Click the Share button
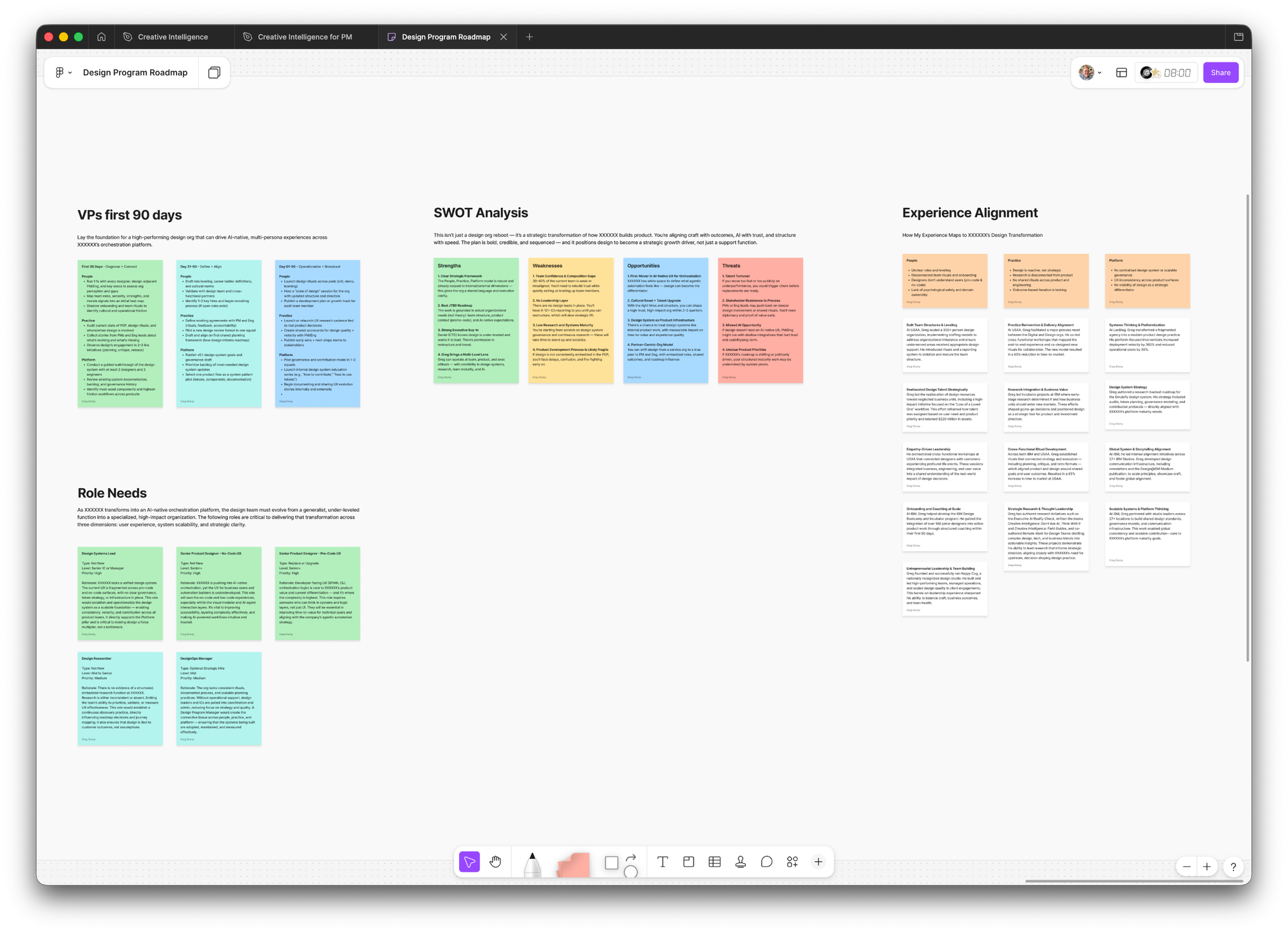The height and width of the screenshot is (933, 1288). (1220, 73)
